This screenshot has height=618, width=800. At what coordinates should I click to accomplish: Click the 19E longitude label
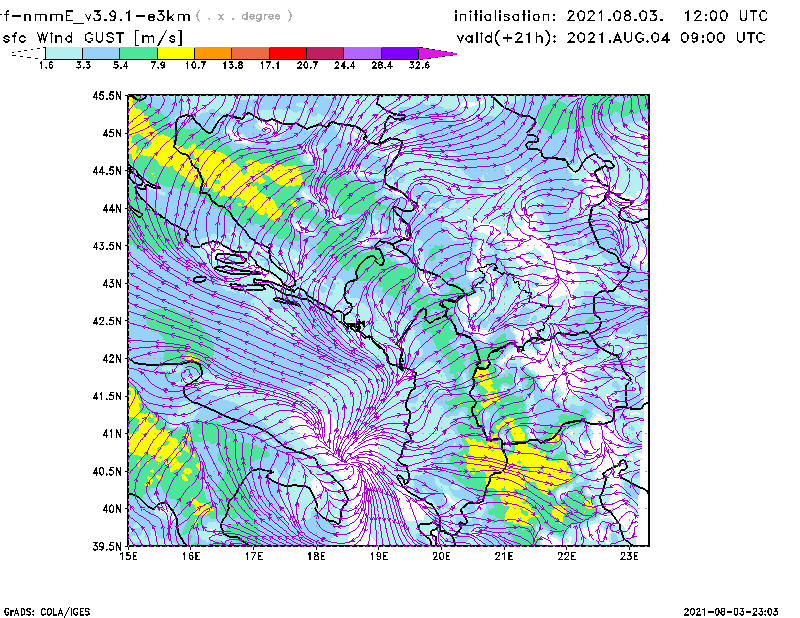tap(379, 556)
